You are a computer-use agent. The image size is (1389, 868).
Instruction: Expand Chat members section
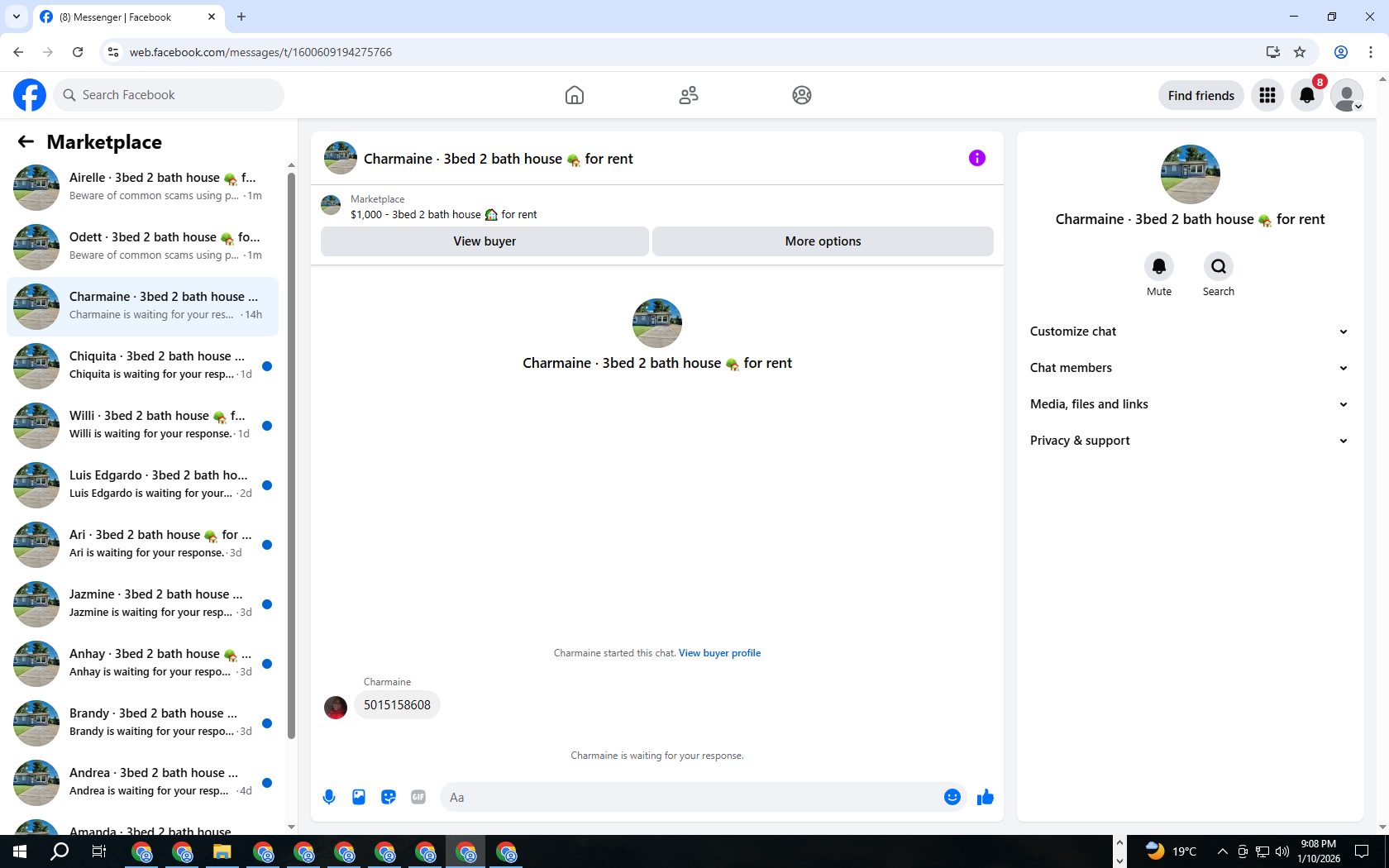(1190, 368)
